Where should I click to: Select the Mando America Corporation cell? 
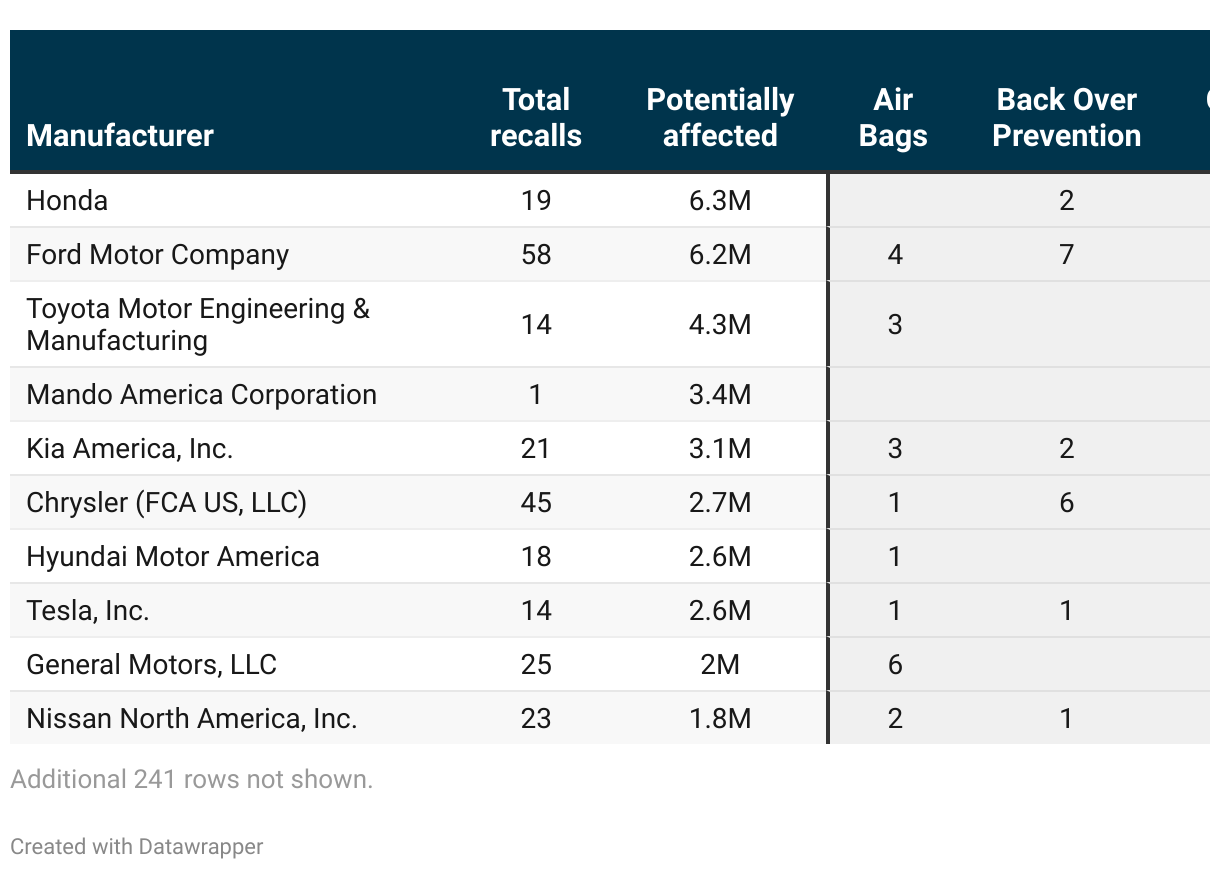point(201,395)
